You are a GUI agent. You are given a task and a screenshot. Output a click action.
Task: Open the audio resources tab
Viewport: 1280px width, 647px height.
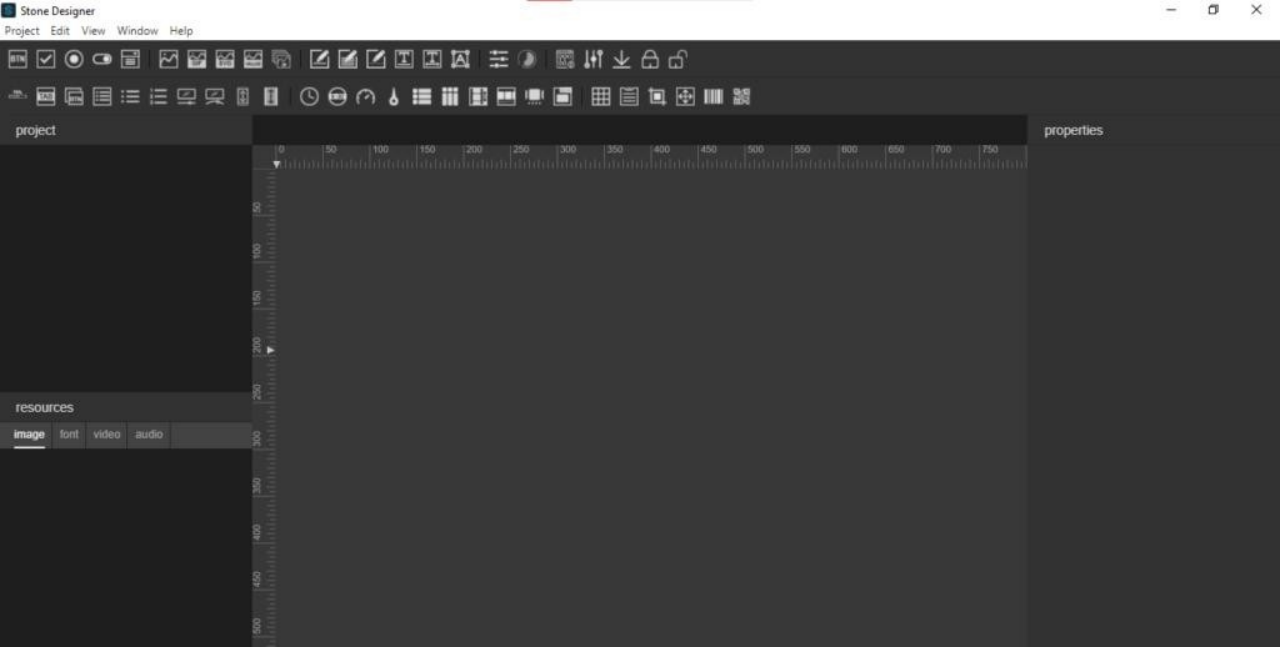(149, 434)
